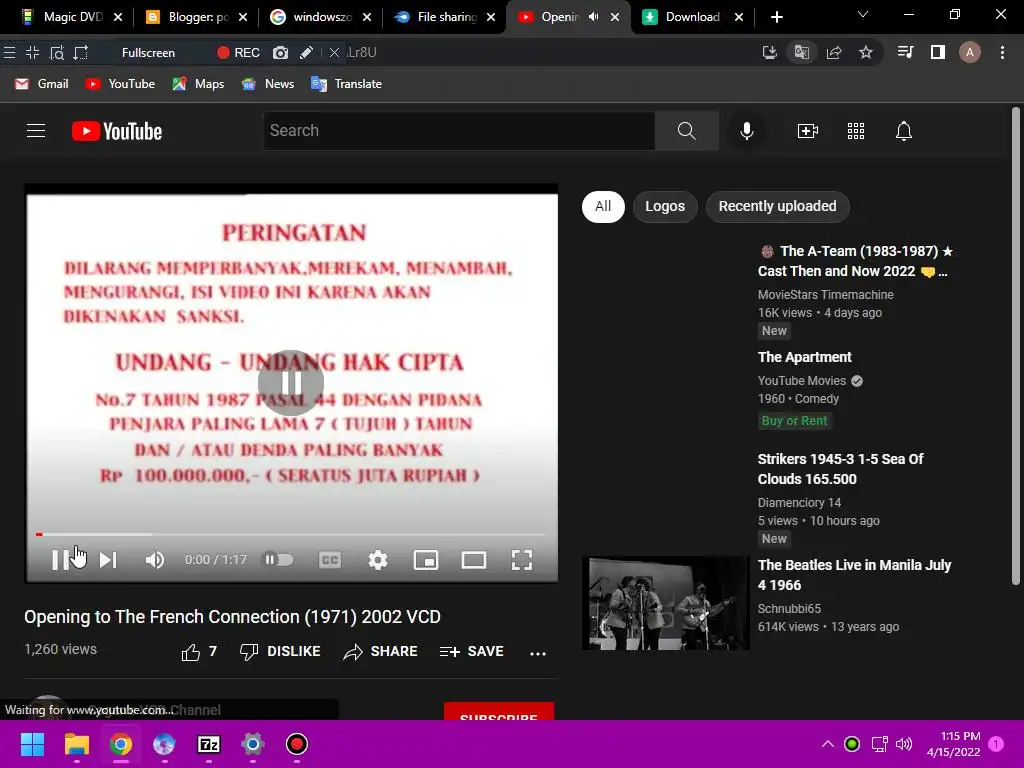Viewport: 1024px width, 768px height.
Task: Open the News bookmark
Action: 268,84
